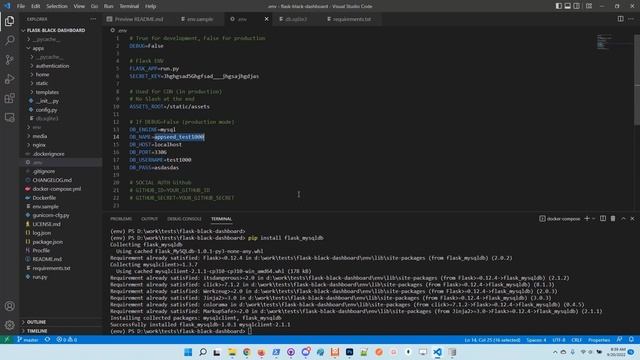Maximize the panel with chevron up
Screen dimensions: 640x360
pos(623,219)
